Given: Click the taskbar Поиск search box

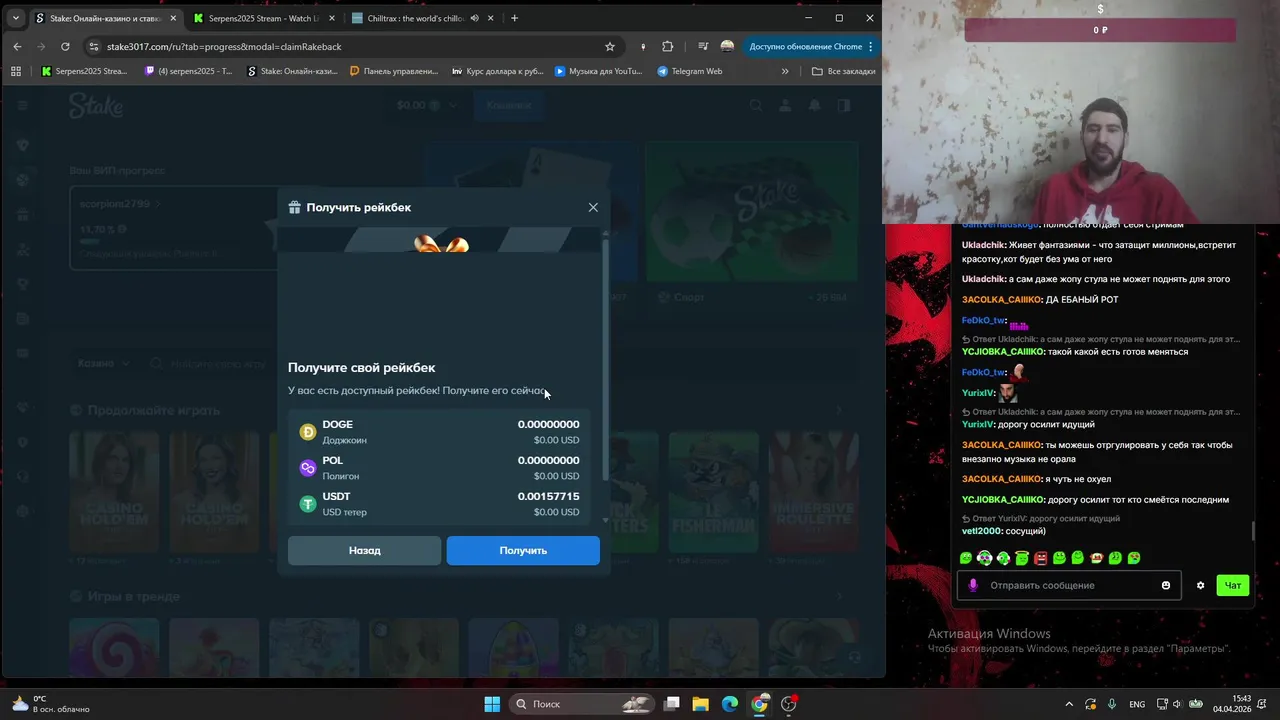Looking at the screenshot, I should point(582,704).
